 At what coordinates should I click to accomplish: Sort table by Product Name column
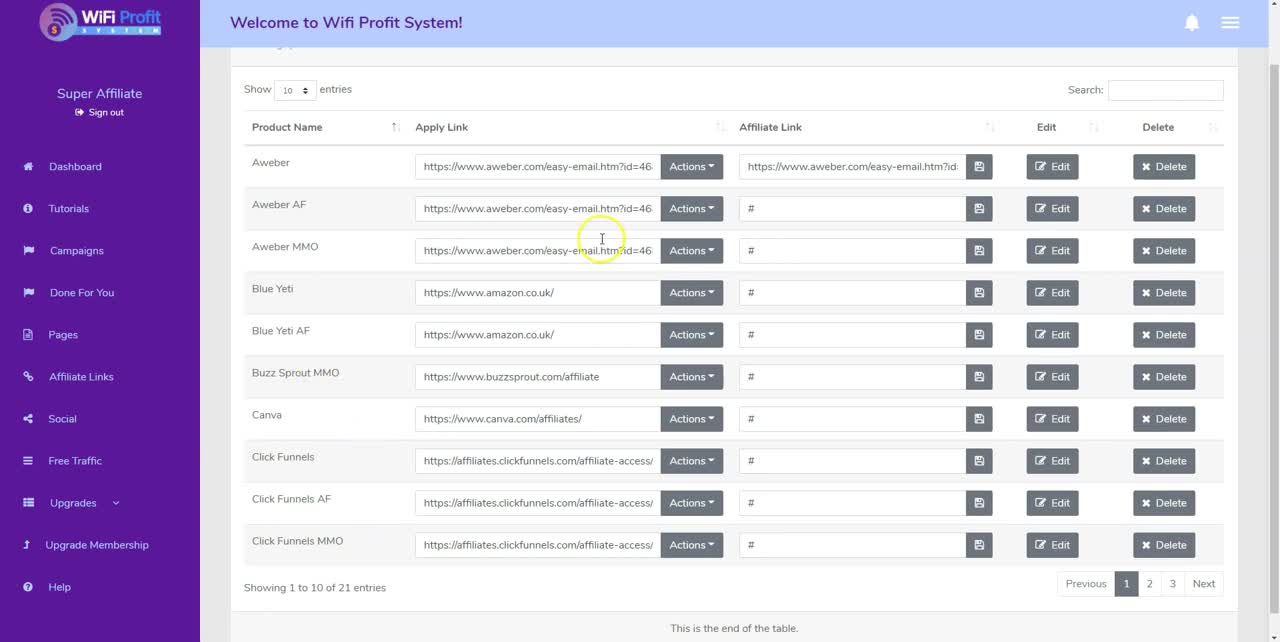tap(326, 127)
